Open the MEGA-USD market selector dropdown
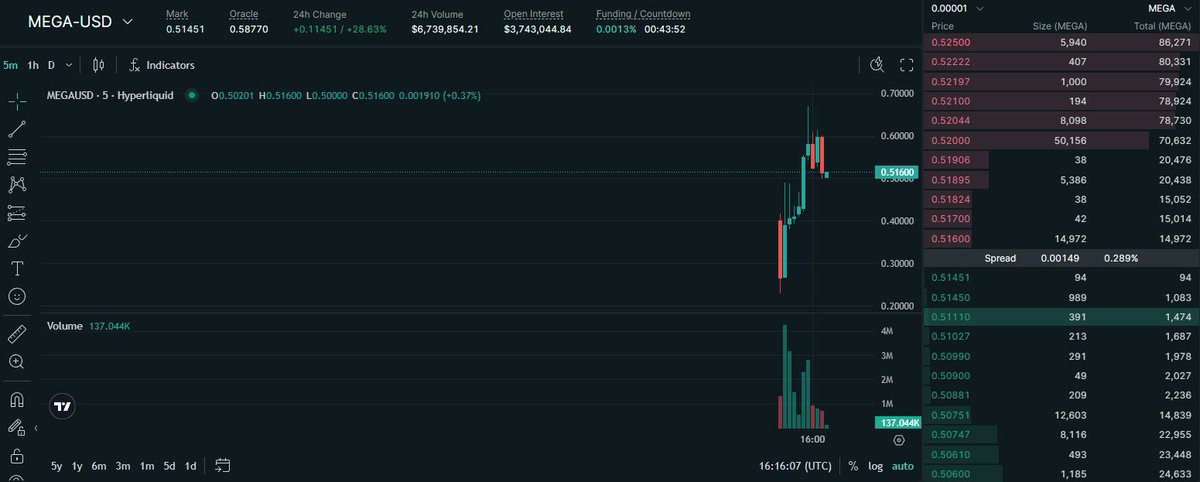Viewport: 1200px width, 482px height. pos(79,21)
